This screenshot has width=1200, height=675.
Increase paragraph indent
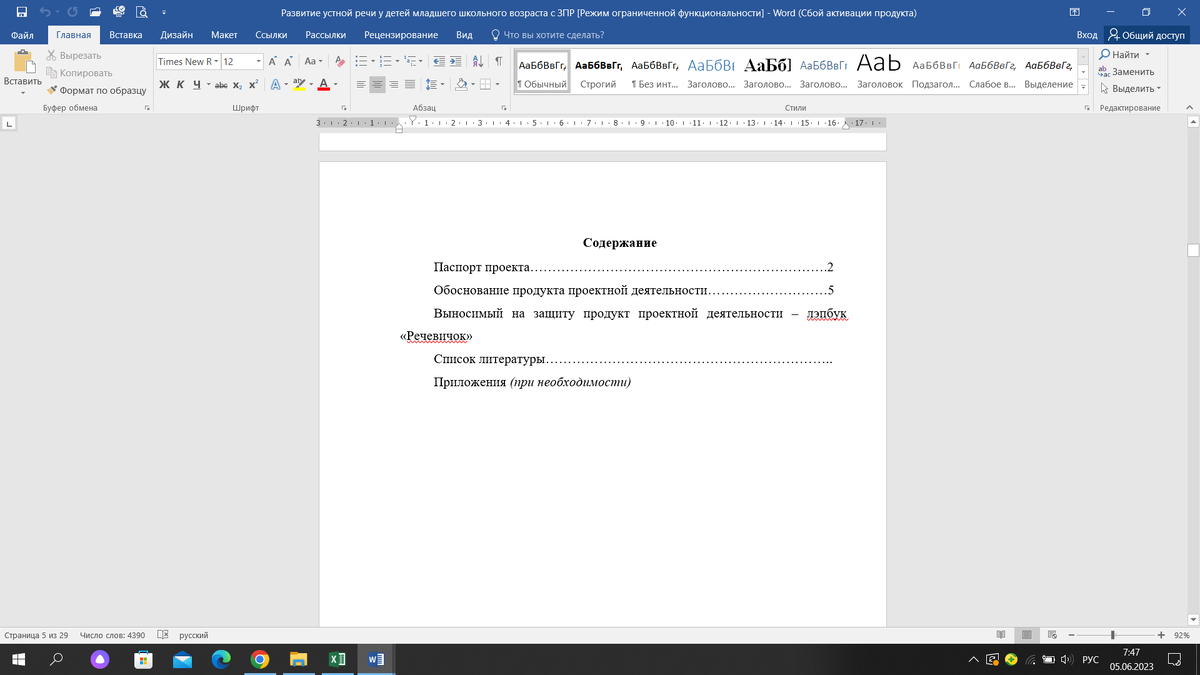tap(455, 61)
